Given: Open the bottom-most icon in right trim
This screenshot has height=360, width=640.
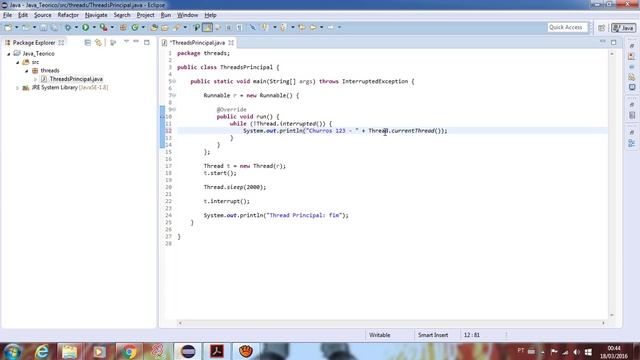Looking at the screenshot, I should tap(632, 143).
